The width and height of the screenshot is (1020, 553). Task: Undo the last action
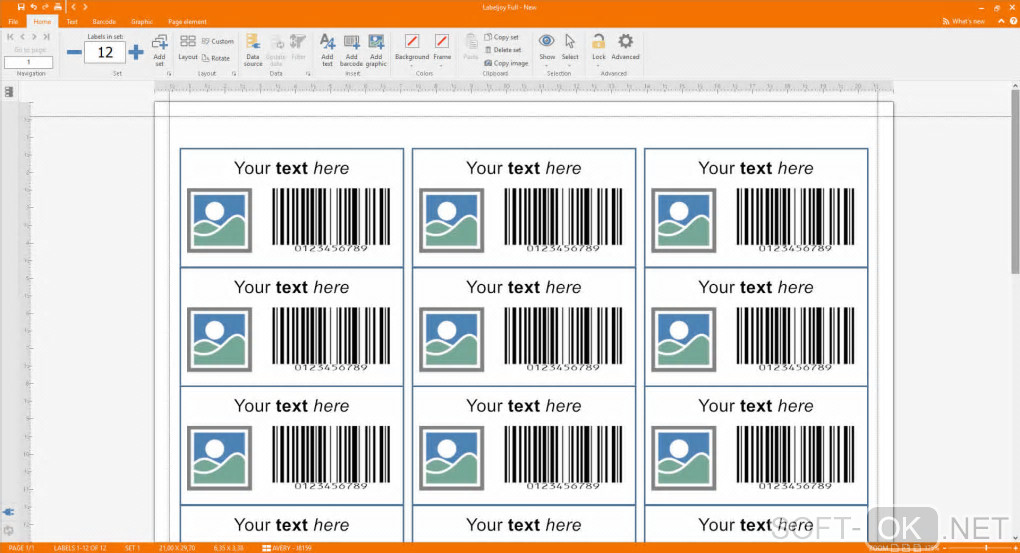pyautogui.click(x=33, y=7)
